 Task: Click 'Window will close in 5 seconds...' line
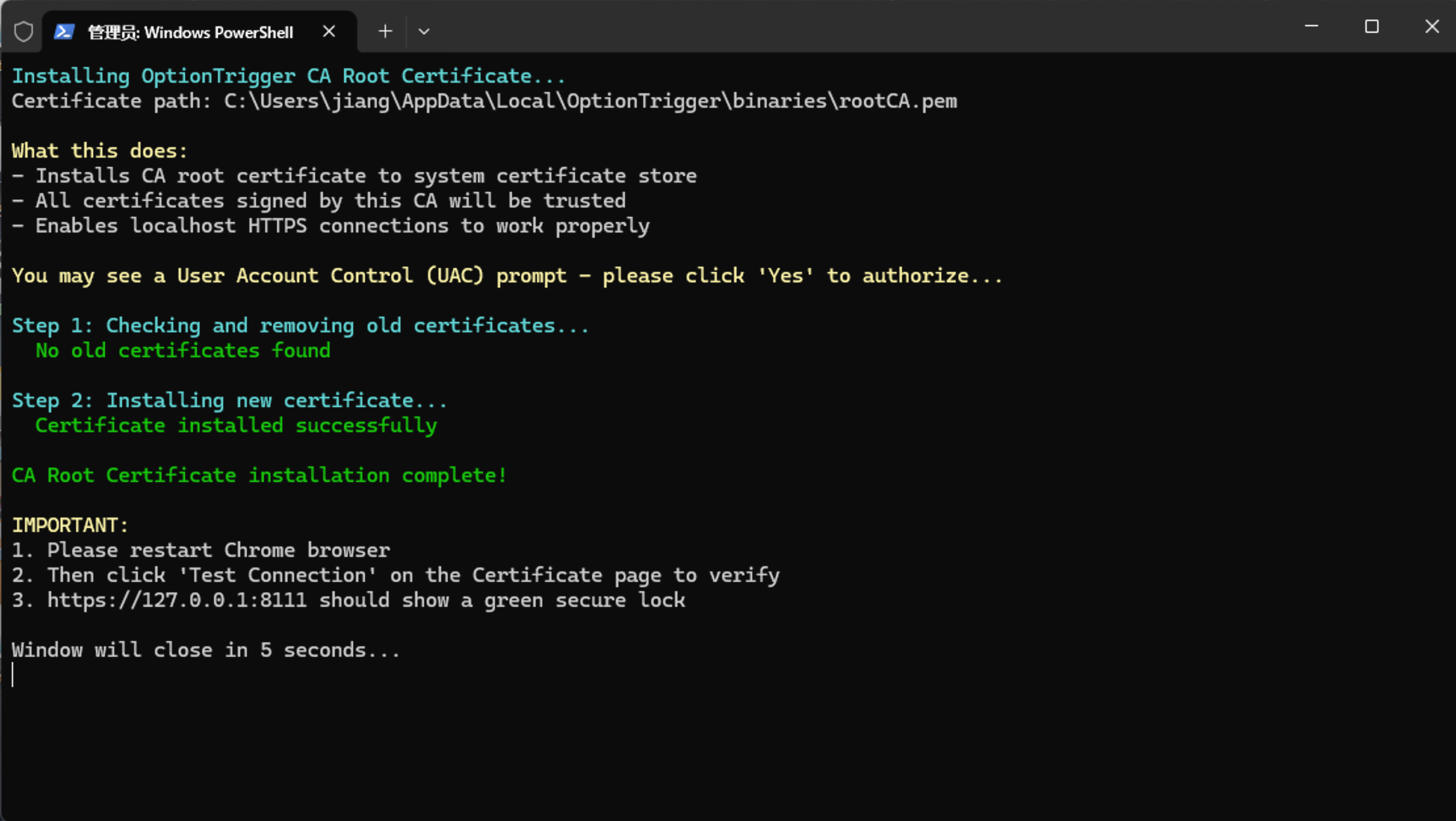[x=206, y=650]
